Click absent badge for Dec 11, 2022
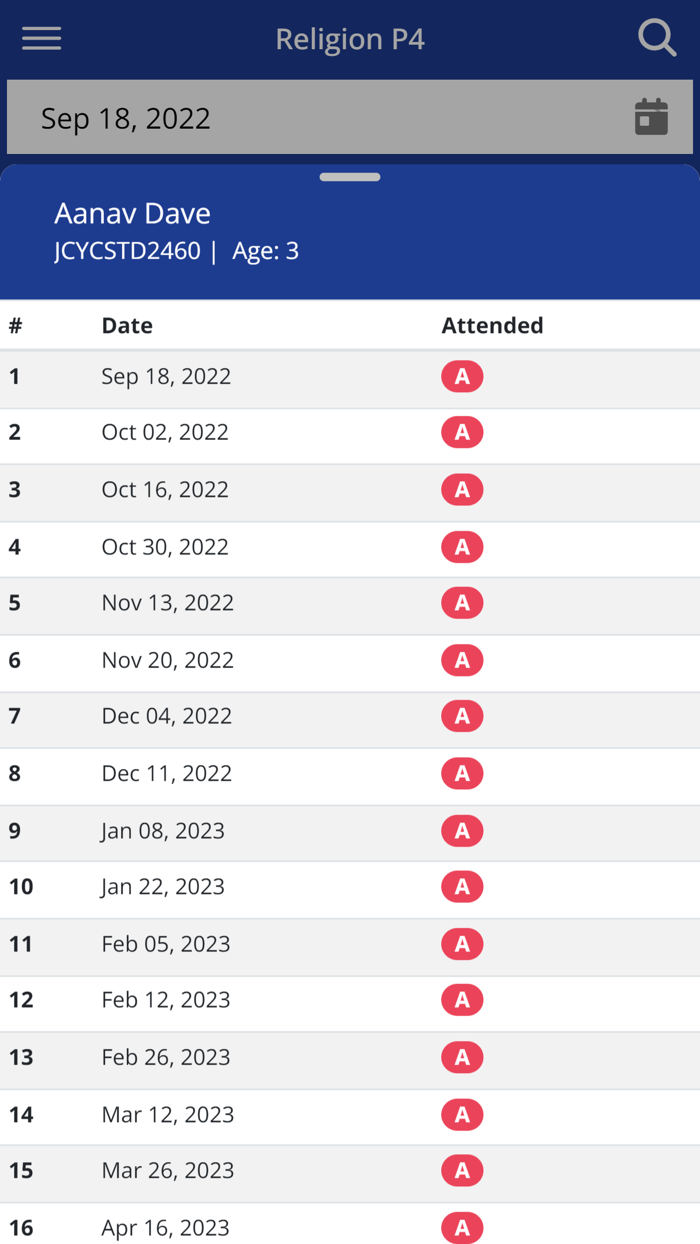Image resolution: width=700 pixels, height=1244 pixels. click(462, 773)
